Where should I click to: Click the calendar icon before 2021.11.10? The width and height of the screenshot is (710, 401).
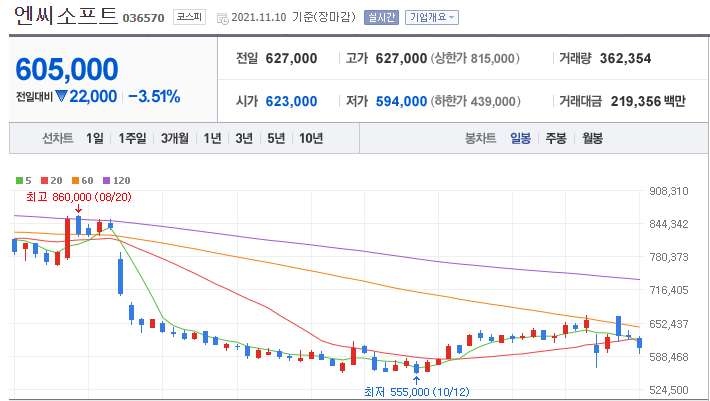click(x=222, y=19)
